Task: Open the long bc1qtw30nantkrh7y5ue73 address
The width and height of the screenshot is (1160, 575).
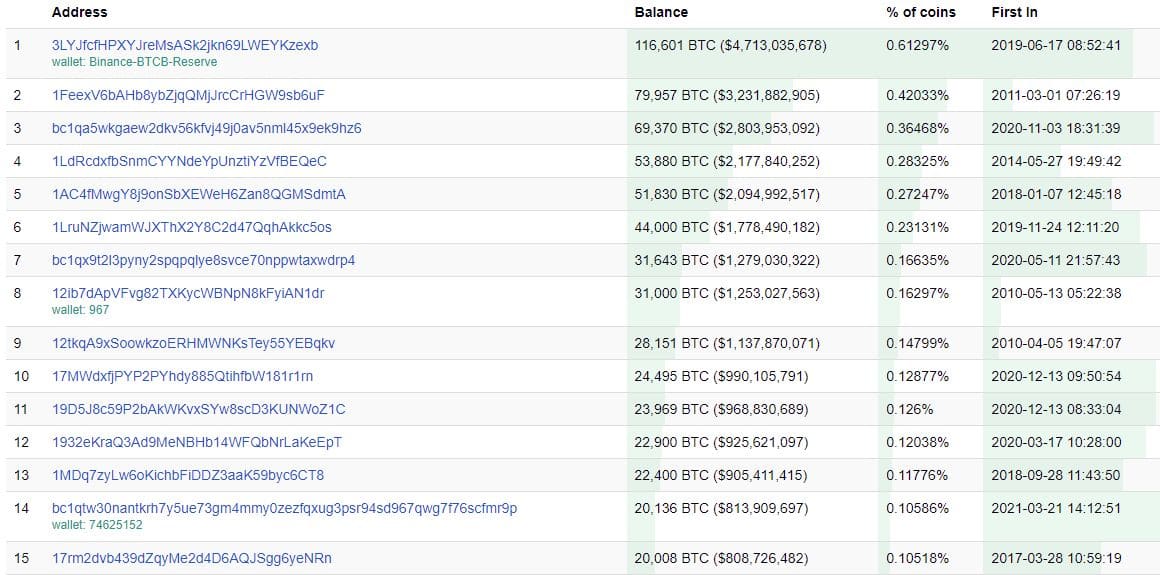Action: click(x=284, y=508)
